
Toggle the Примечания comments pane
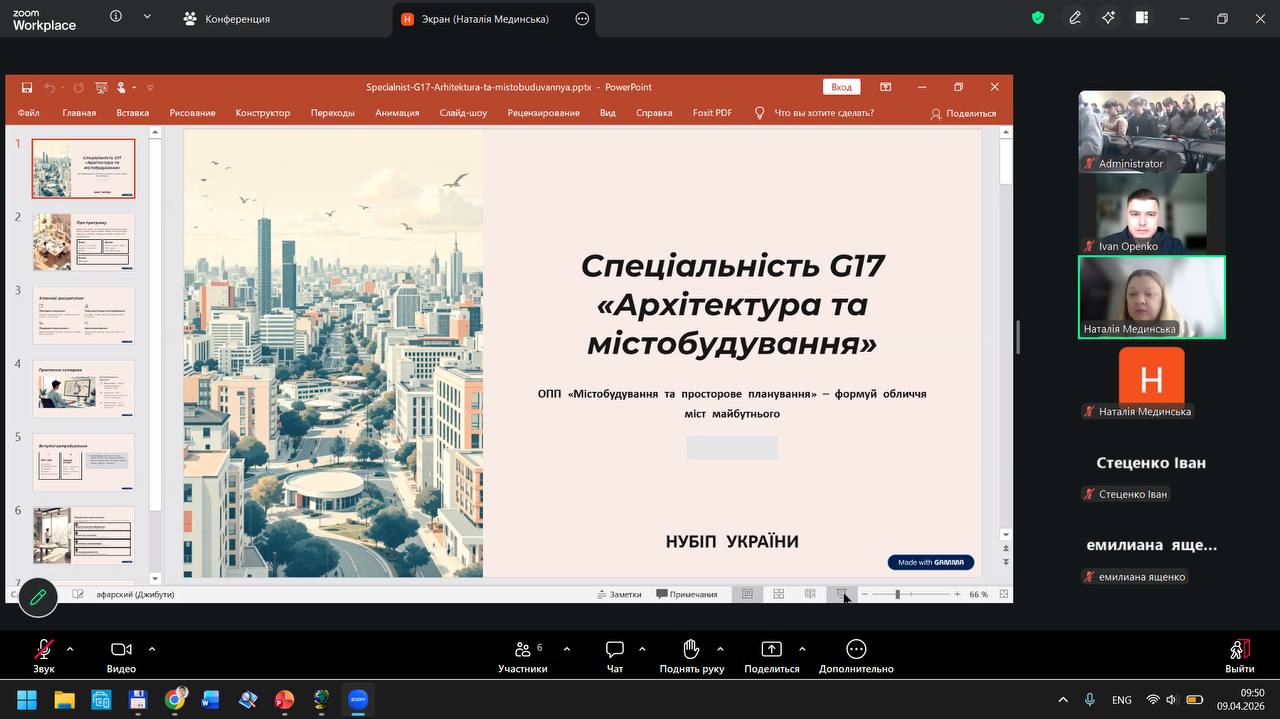click(687, 594)
